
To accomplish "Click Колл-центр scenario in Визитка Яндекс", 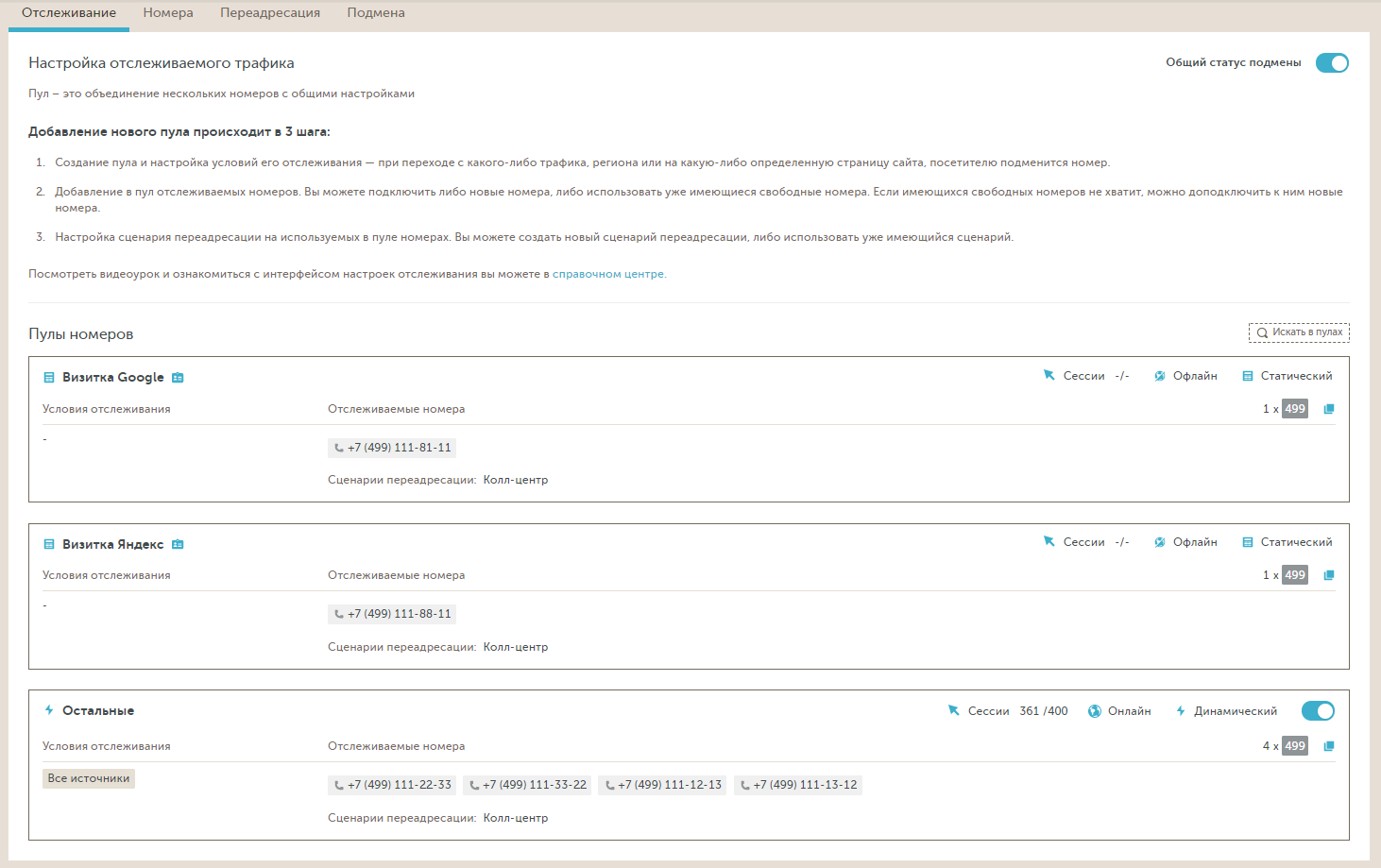I will [516, 647].
